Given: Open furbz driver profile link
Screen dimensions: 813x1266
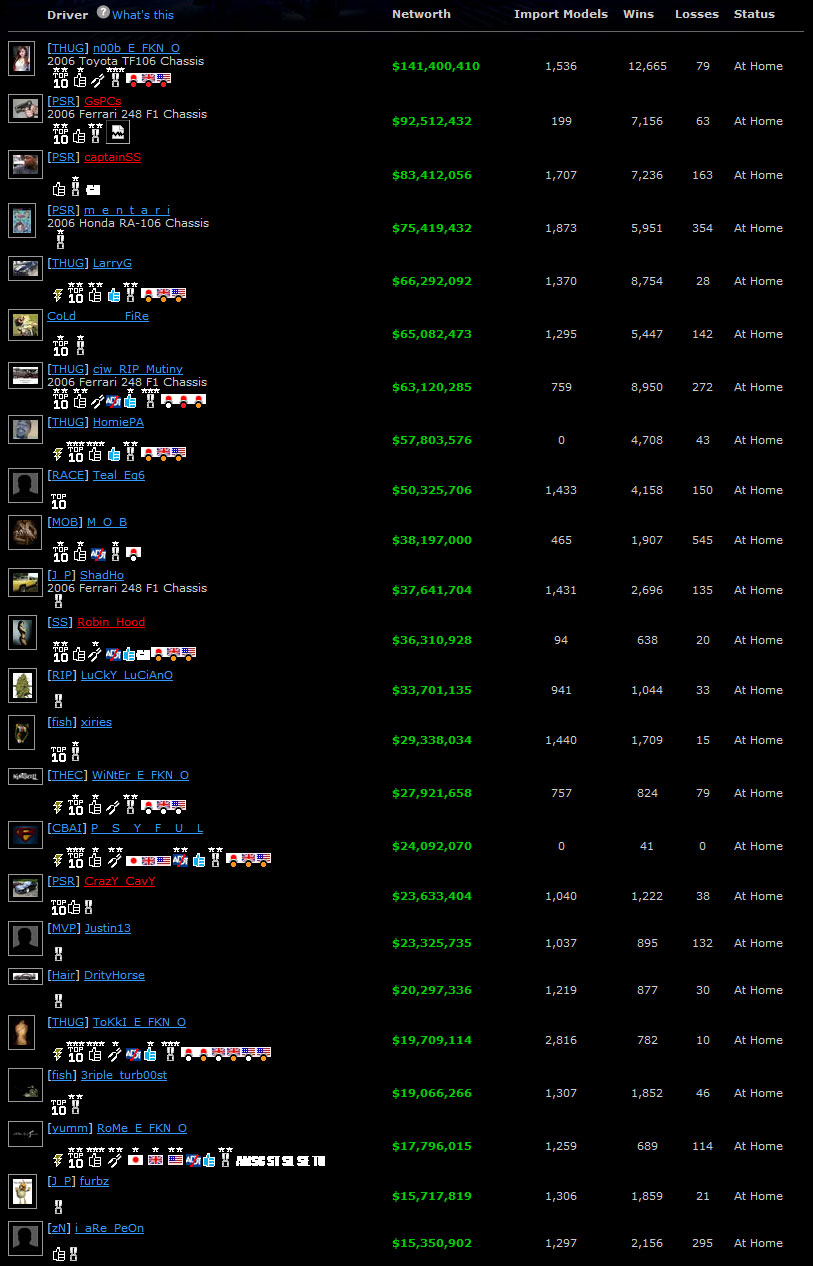Looking at the screenshot, I should pos(94,1181).
